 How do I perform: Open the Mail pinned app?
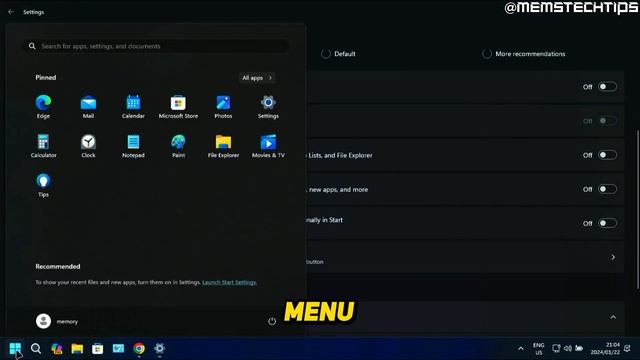tap(88, 106)
